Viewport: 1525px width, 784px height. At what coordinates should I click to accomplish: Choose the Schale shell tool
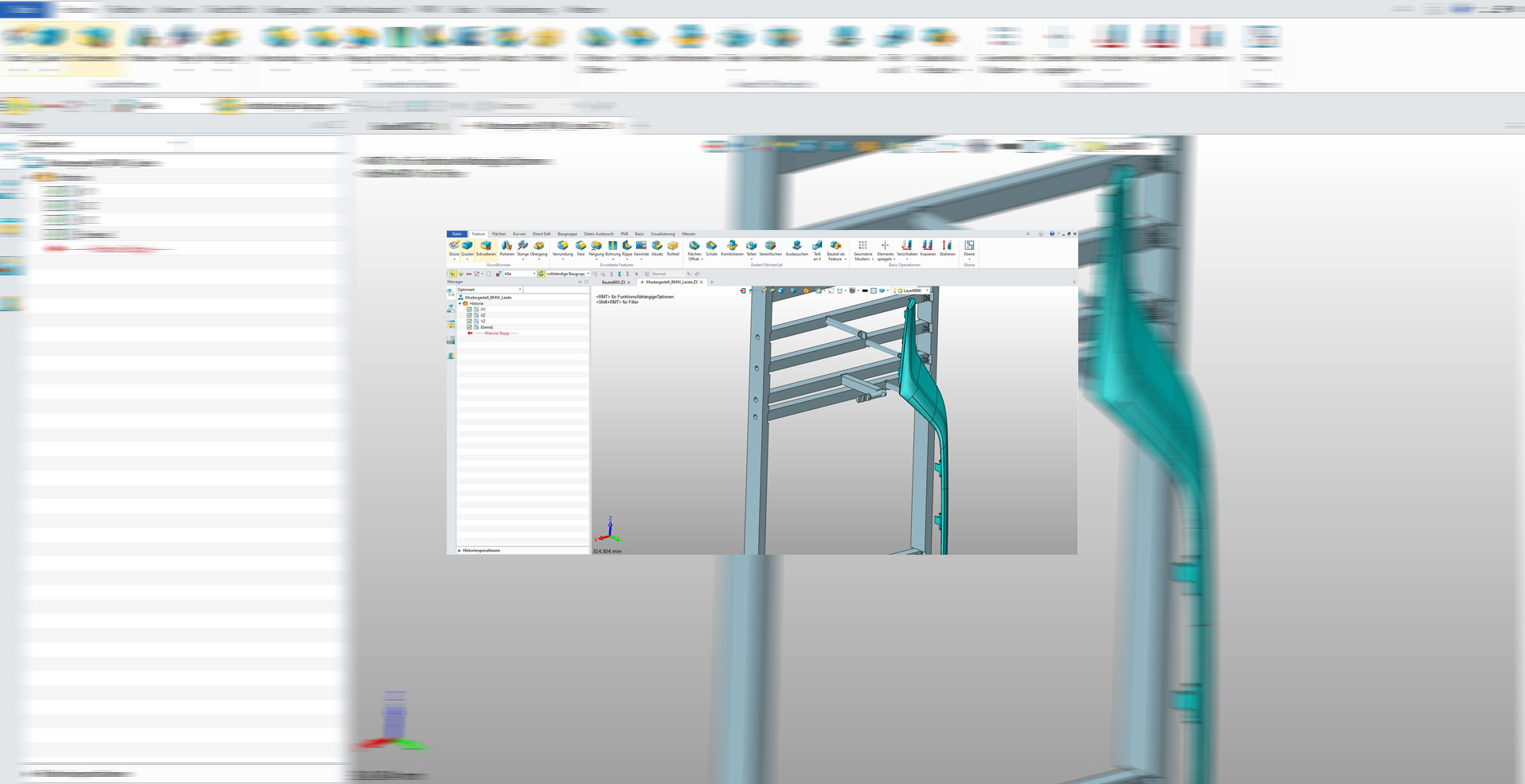pyautogui.click(x=711, y=248)
